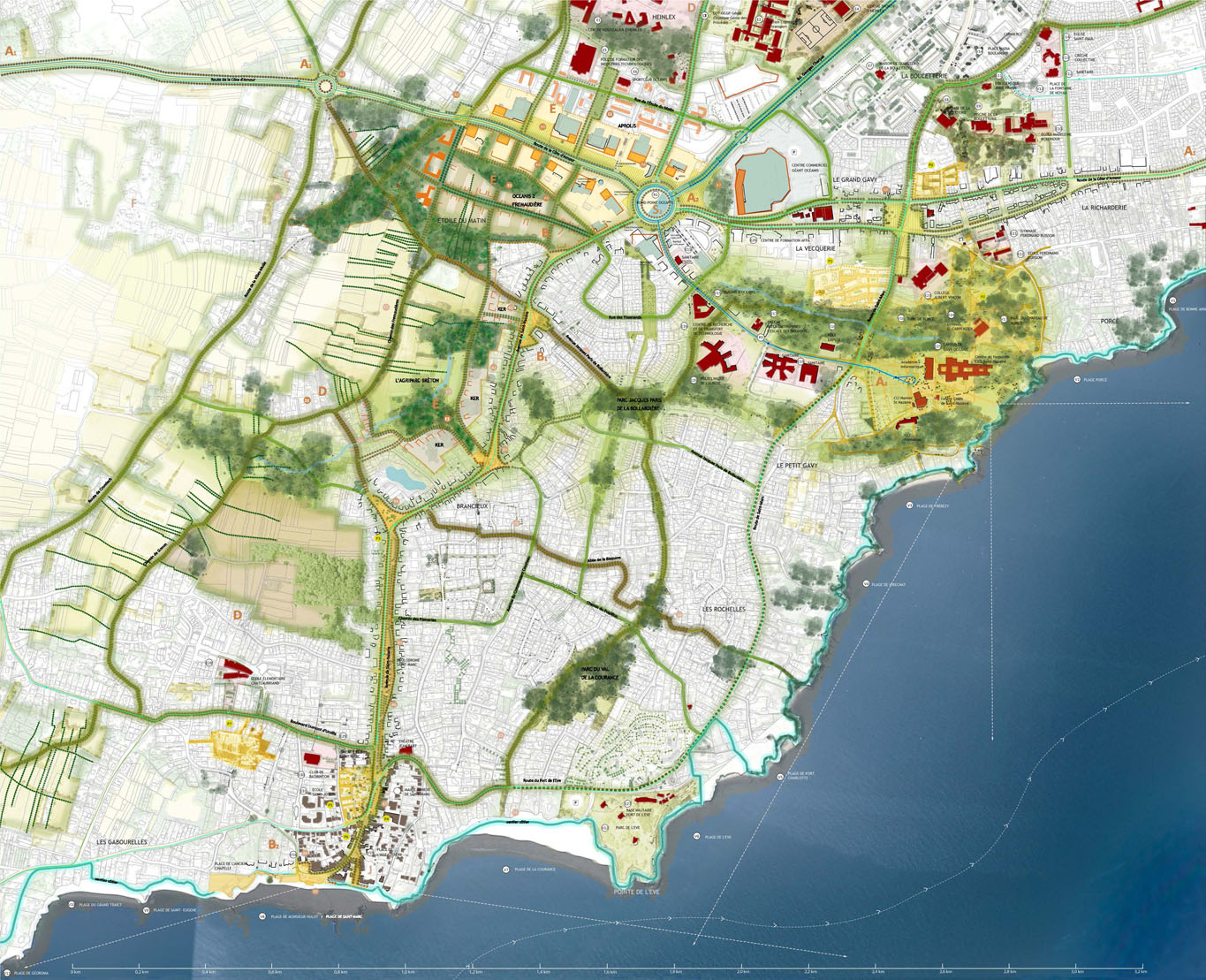Select the PLAGE PORCÉ beach label
Screen dimensions: 1206x980
click(x=1096, y=379)
